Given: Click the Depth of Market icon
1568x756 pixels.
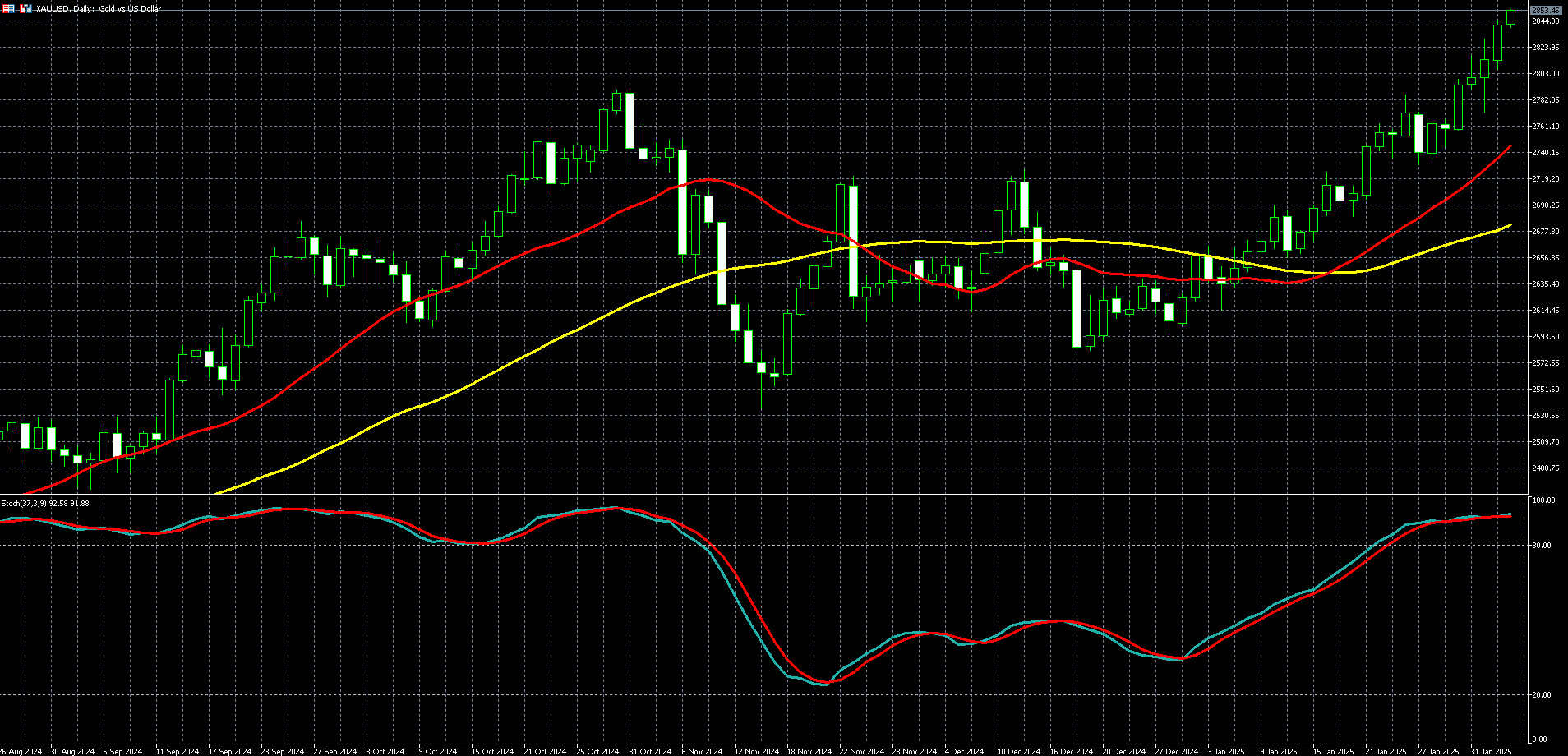Looking at the screenshot, I should [x=25, y=8].
